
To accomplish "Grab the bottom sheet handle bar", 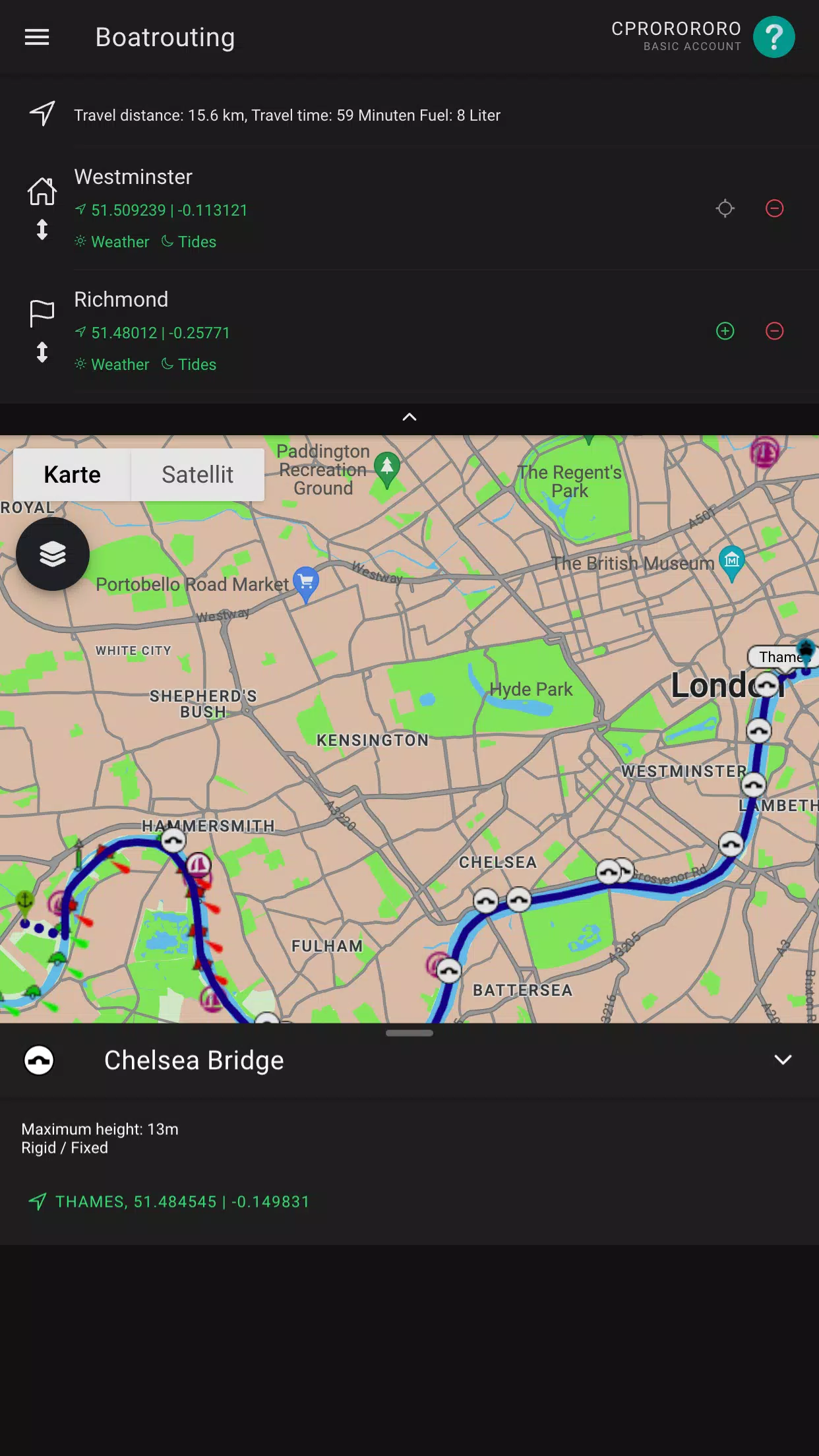I will [409, 1033].
